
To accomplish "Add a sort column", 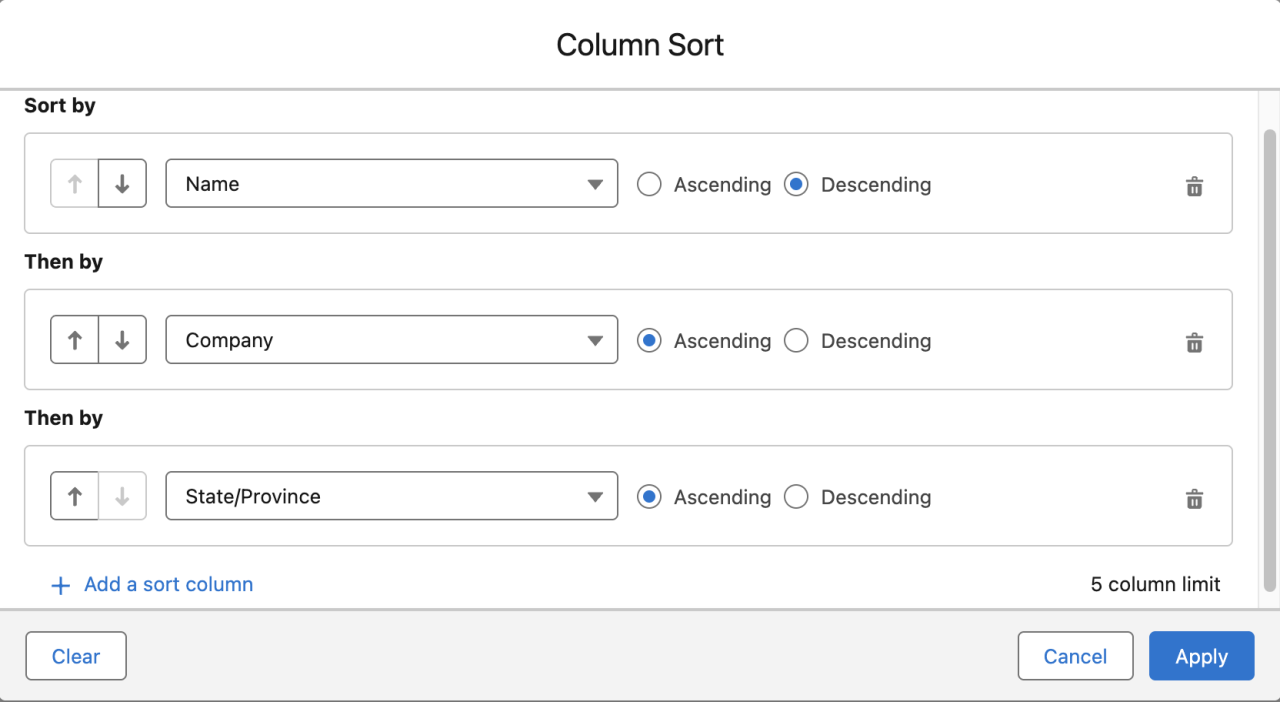I will [x=168, y=584].
